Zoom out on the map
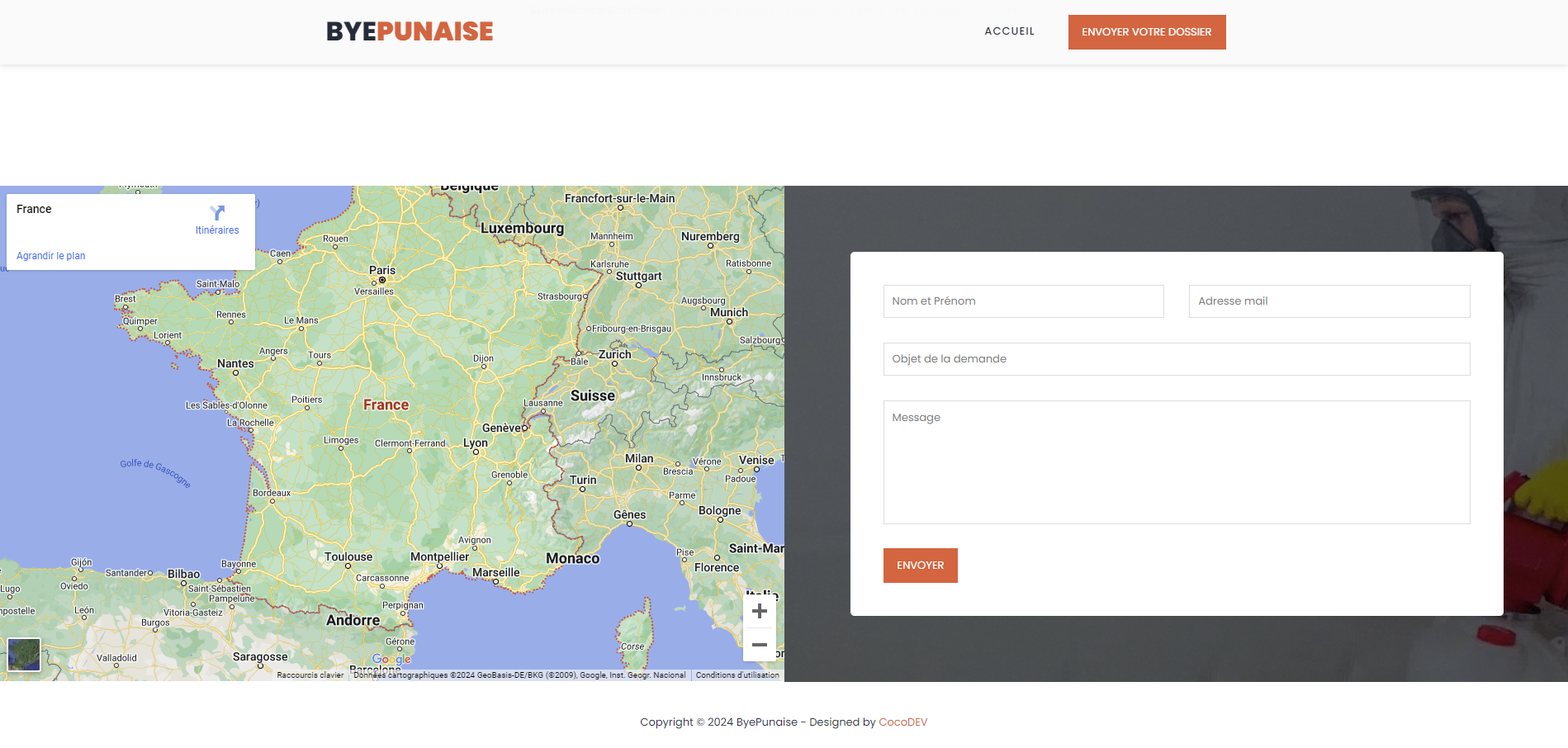The height and width of the screenshot is (748, 1568). (760, 645)
